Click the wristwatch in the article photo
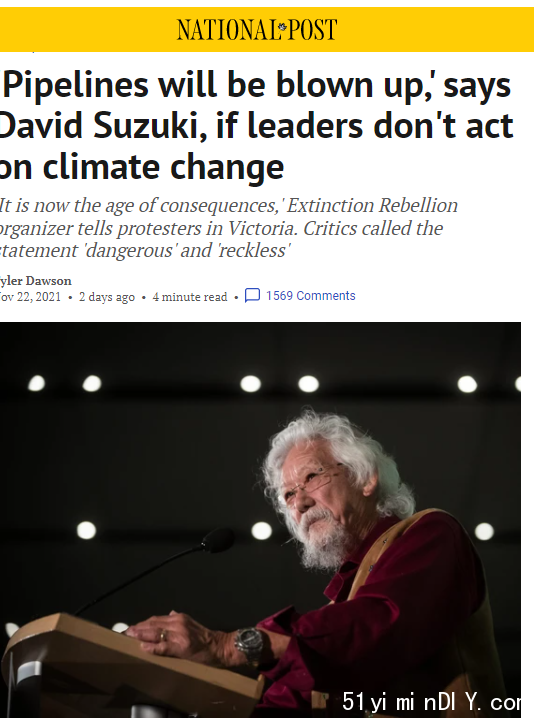Screen dimensions: 534x718 click(249, 645)
